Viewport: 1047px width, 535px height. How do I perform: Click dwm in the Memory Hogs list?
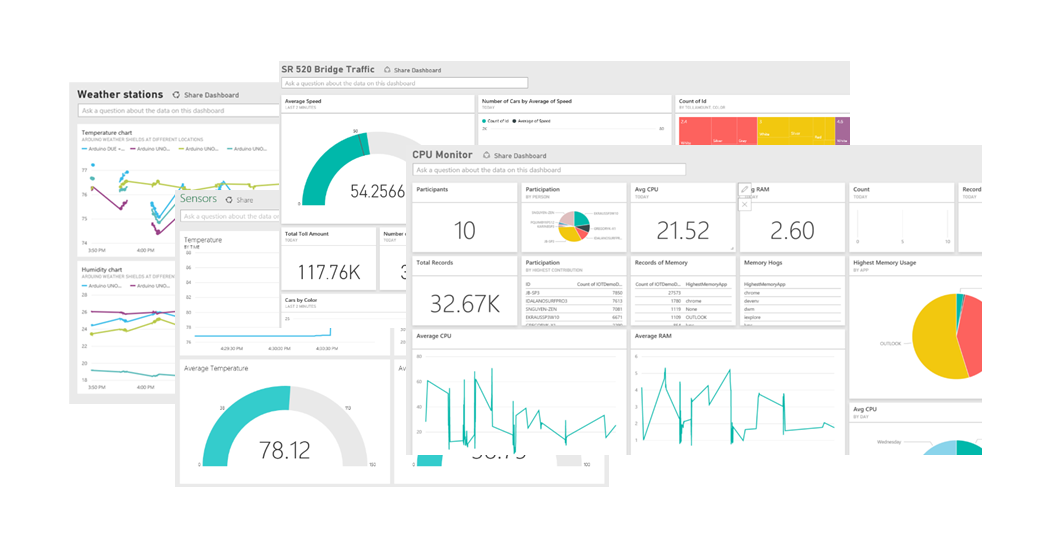coord(749,309)
